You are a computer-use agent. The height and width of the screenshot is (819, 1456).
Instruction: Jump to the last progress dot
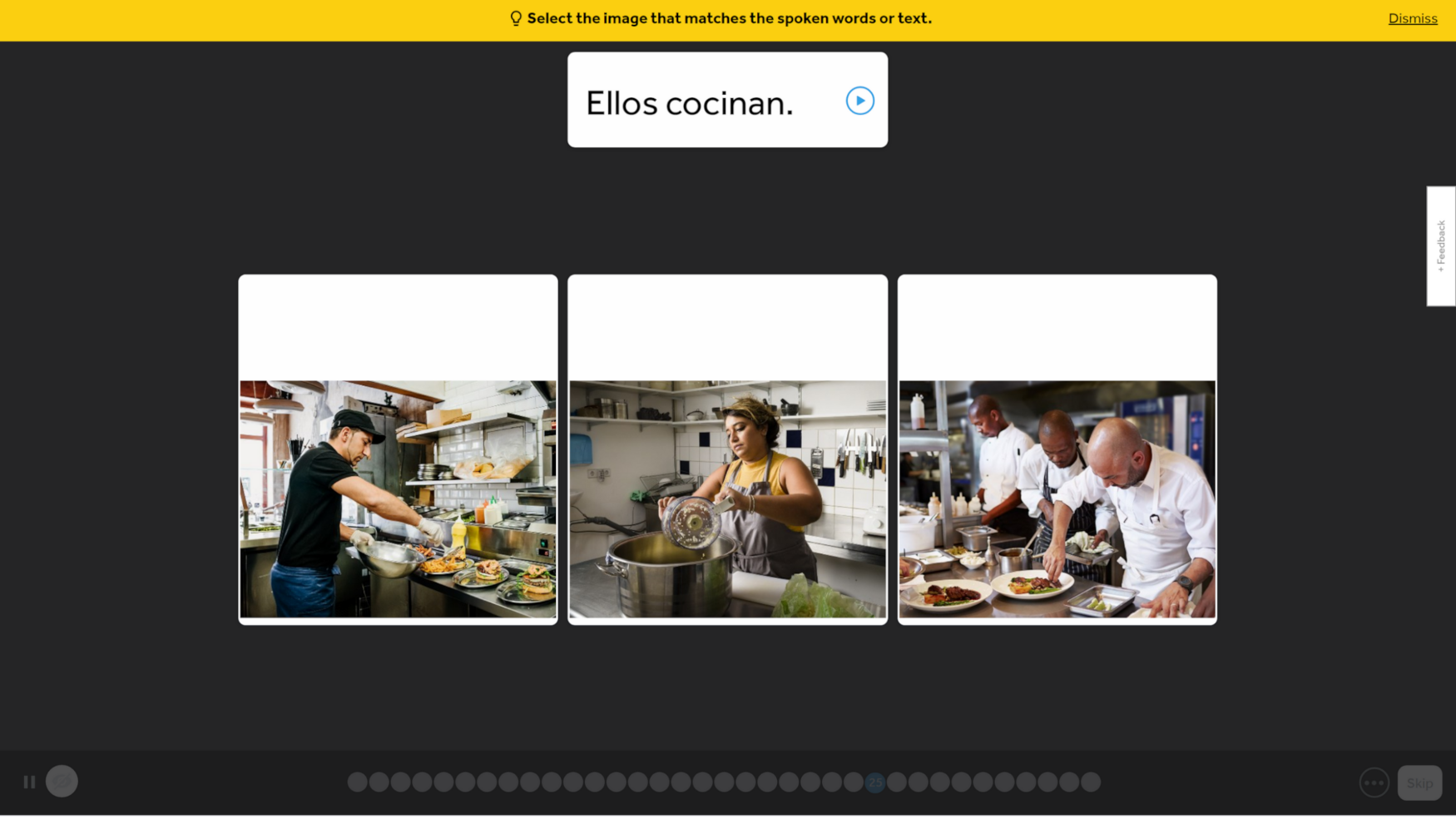(x=1090, y=782)
